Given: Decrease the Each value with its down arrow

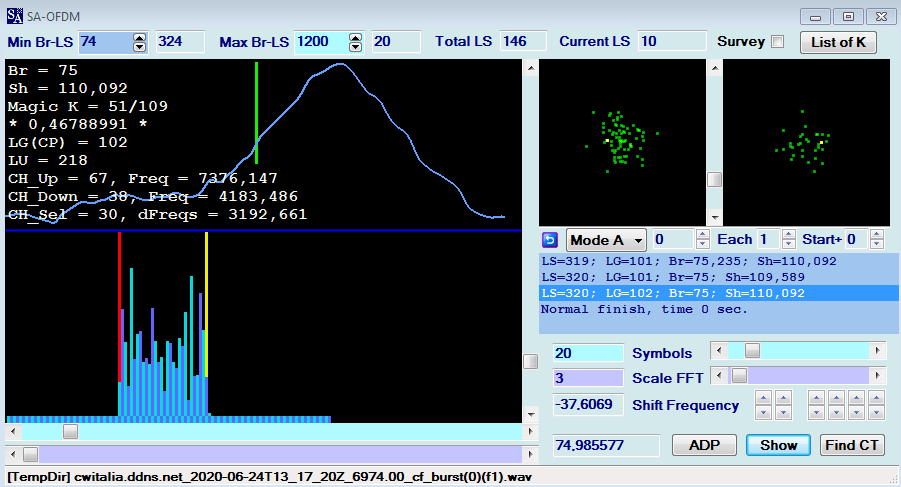Looking at the screenshot, I should [789, 244].
